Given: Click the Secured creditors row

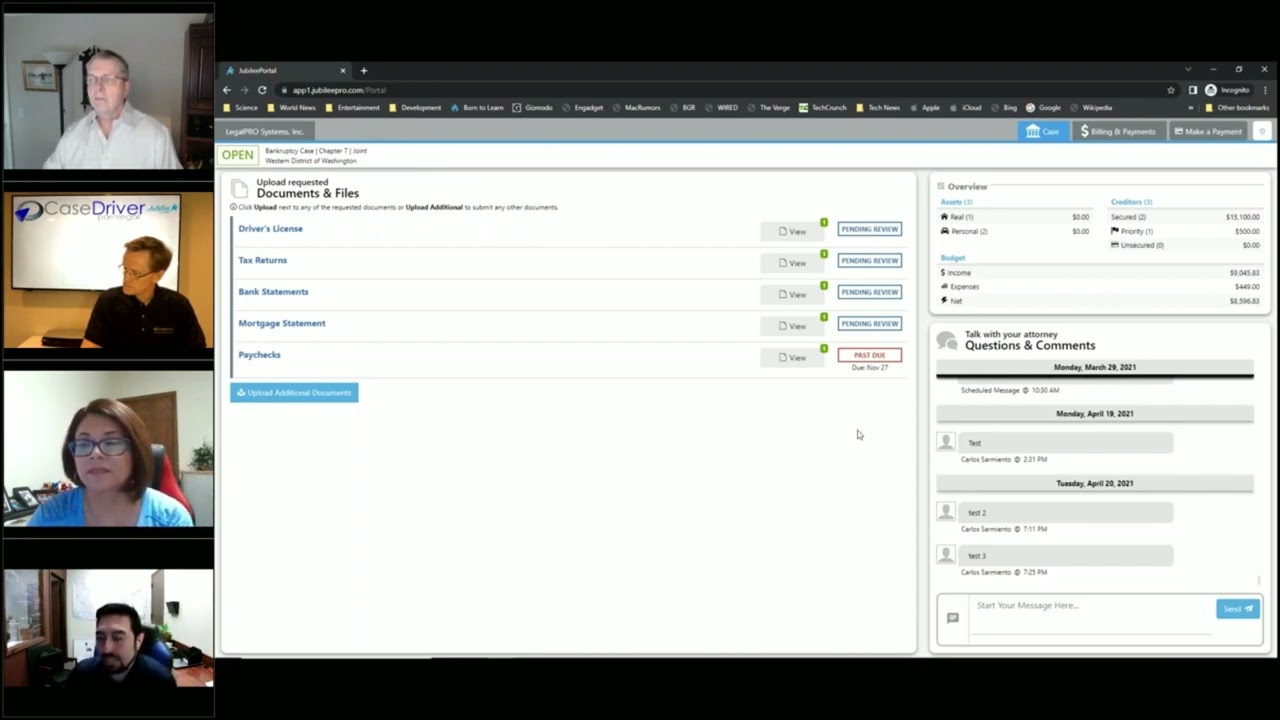Looking at the screenshot, I should [x=1185, y=217].
